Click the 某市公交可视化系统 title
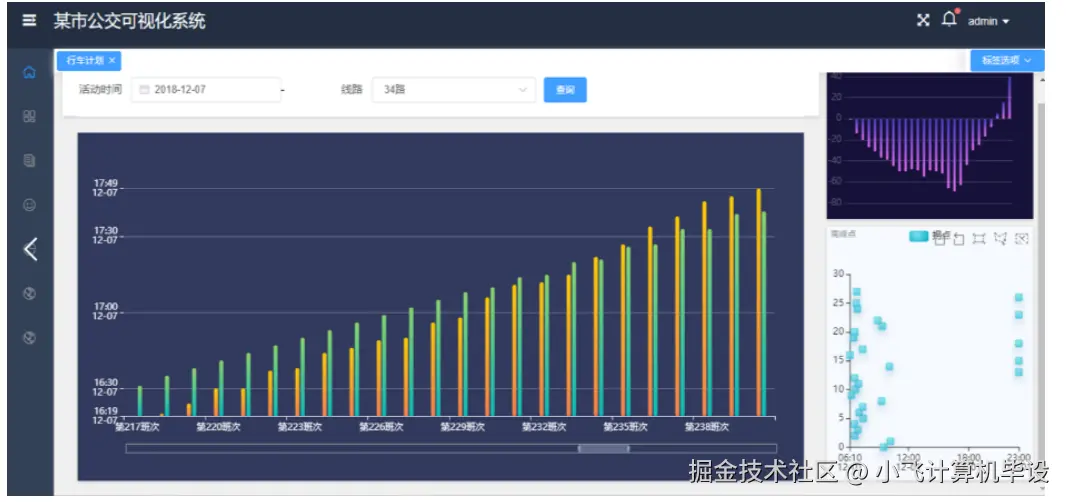Screen dimensions: 1066x502 click(129, 21)
